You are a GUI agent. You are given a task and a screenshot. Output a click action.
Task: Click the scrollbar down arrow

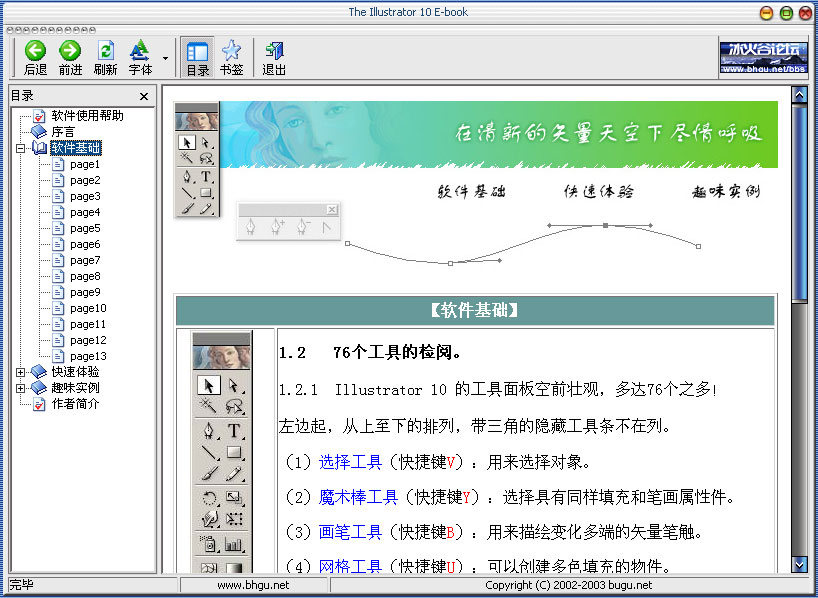(x=799, y=564)
